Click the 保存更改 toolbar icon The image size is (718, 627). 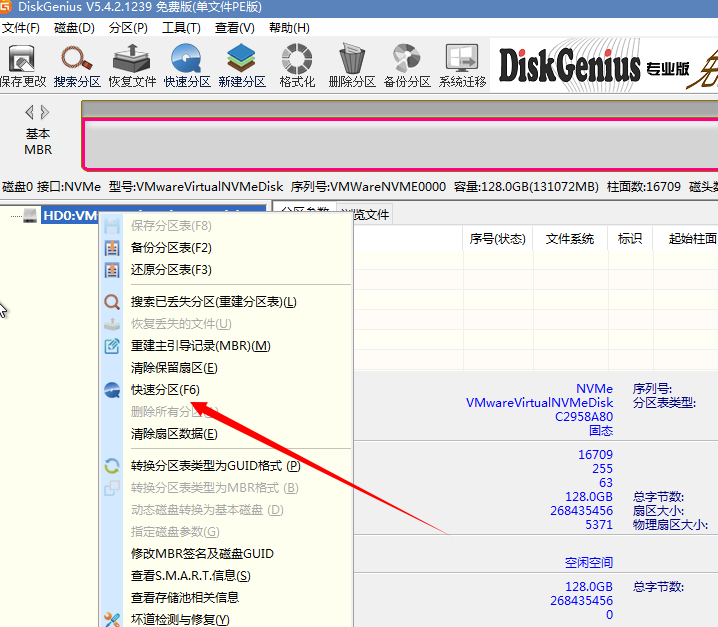pyautogui.click(x=22, y=59)
